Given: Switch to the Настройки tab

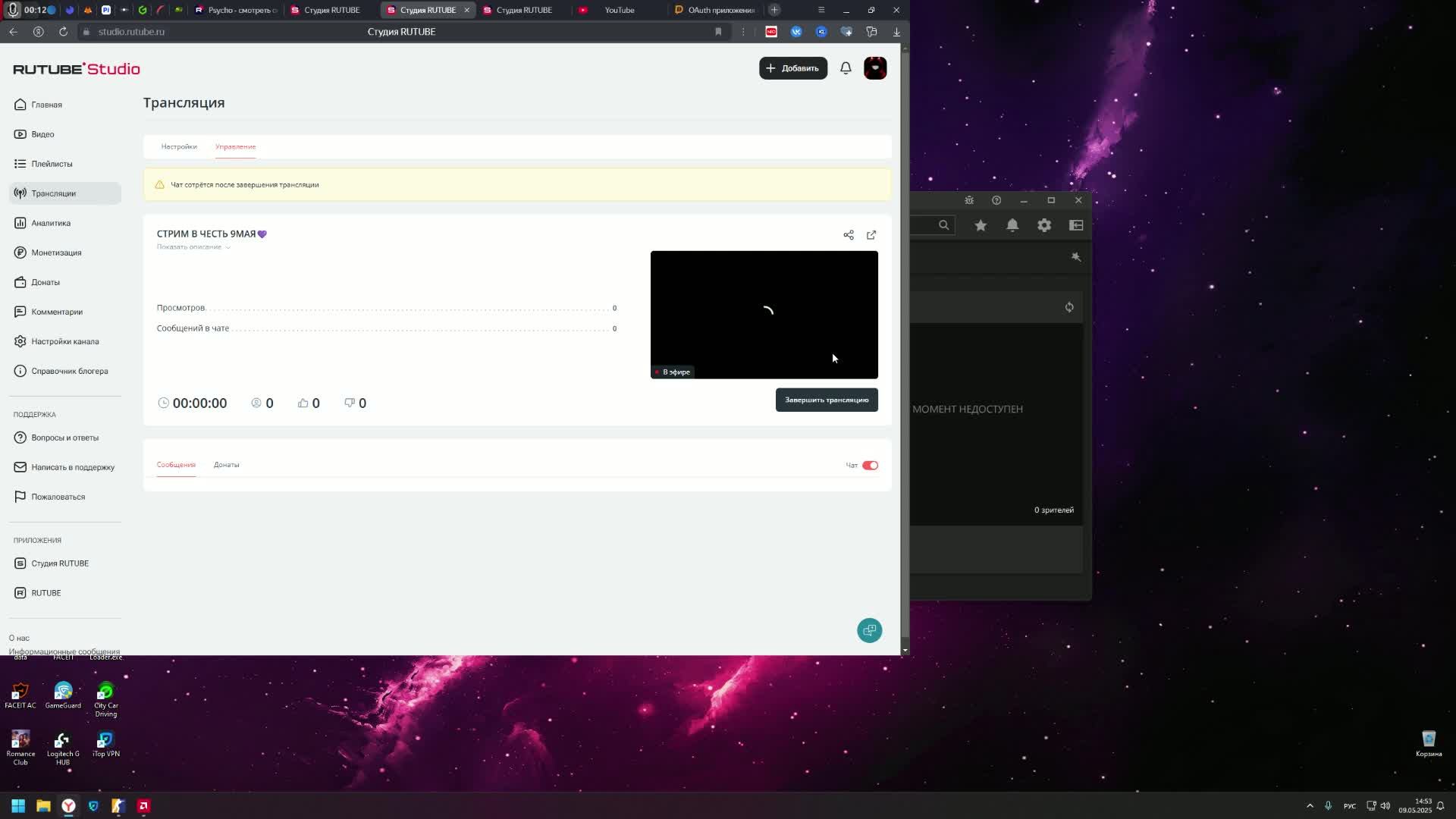Looking at the screenshot, I should (179, 146).
